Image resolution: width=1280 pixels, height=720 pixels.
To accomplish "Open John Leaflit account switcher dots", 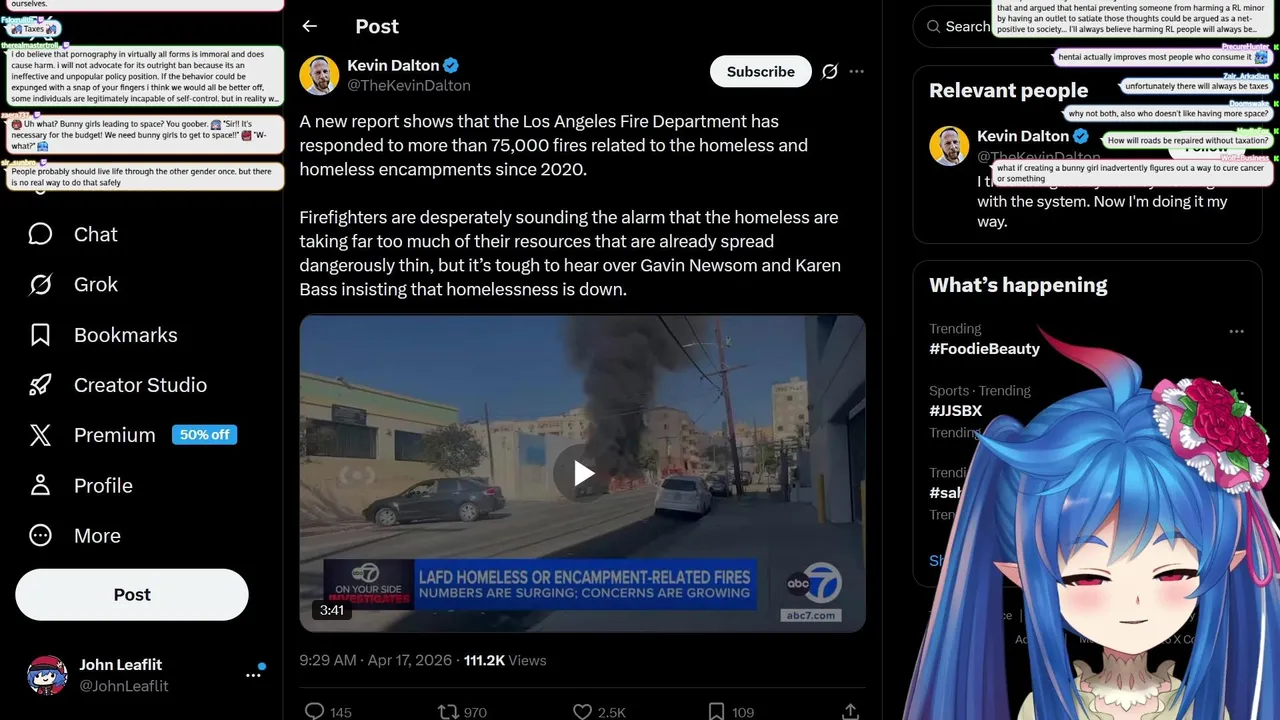I will click(x=254, y=675).
